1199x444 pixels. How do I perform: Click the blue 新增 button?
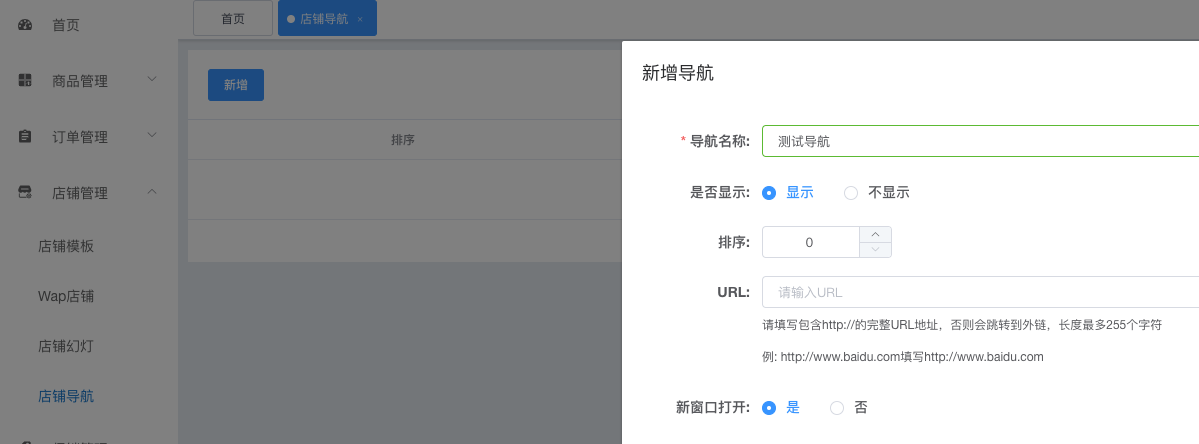[236, 85]
